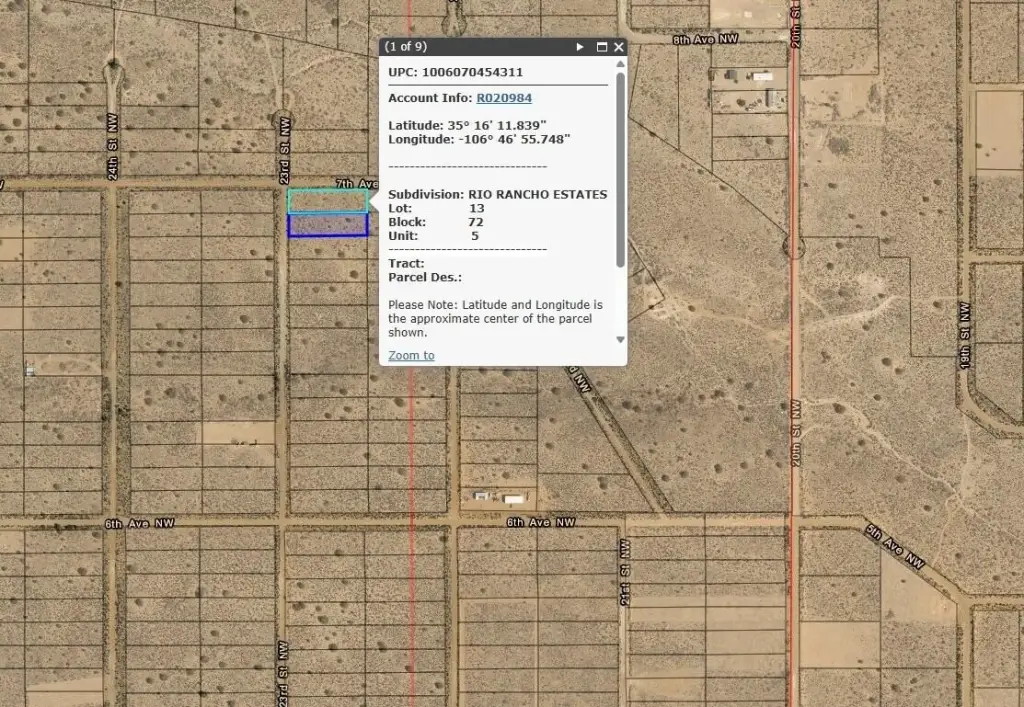
Task: Open account info link R020984
Action: click(x=504, y=98)
